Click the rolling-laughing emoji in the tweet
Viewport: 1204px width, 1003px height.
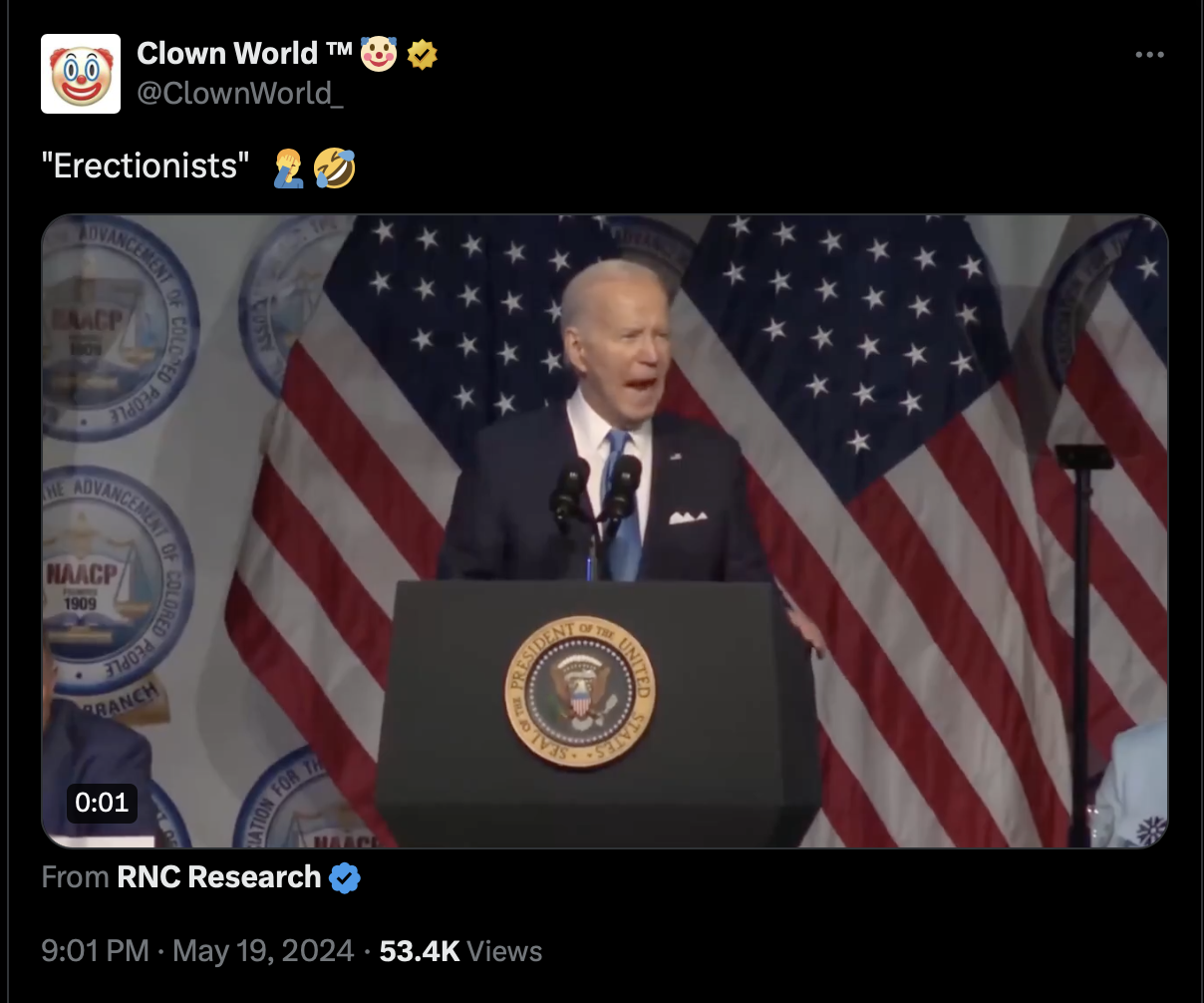click(334, 167)
